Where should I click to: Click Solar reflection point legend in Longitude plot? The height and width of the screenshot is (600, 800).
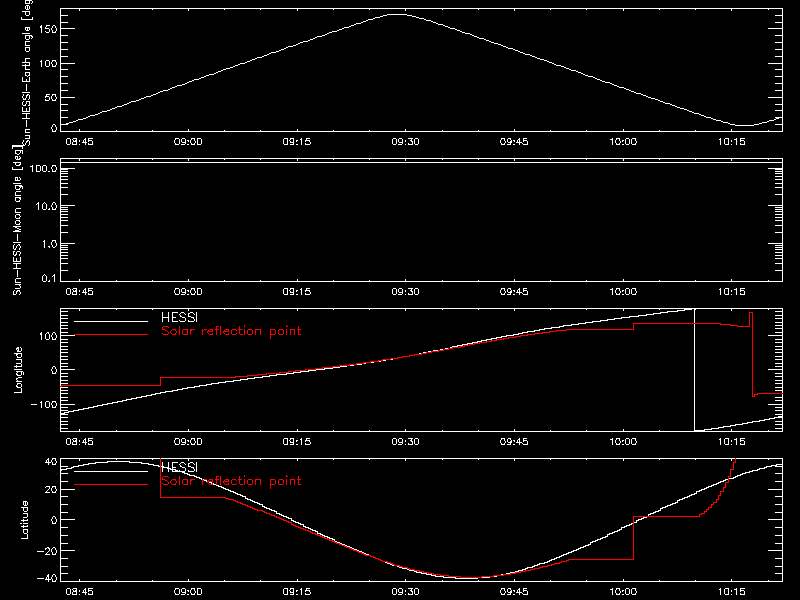coord(231,331)
